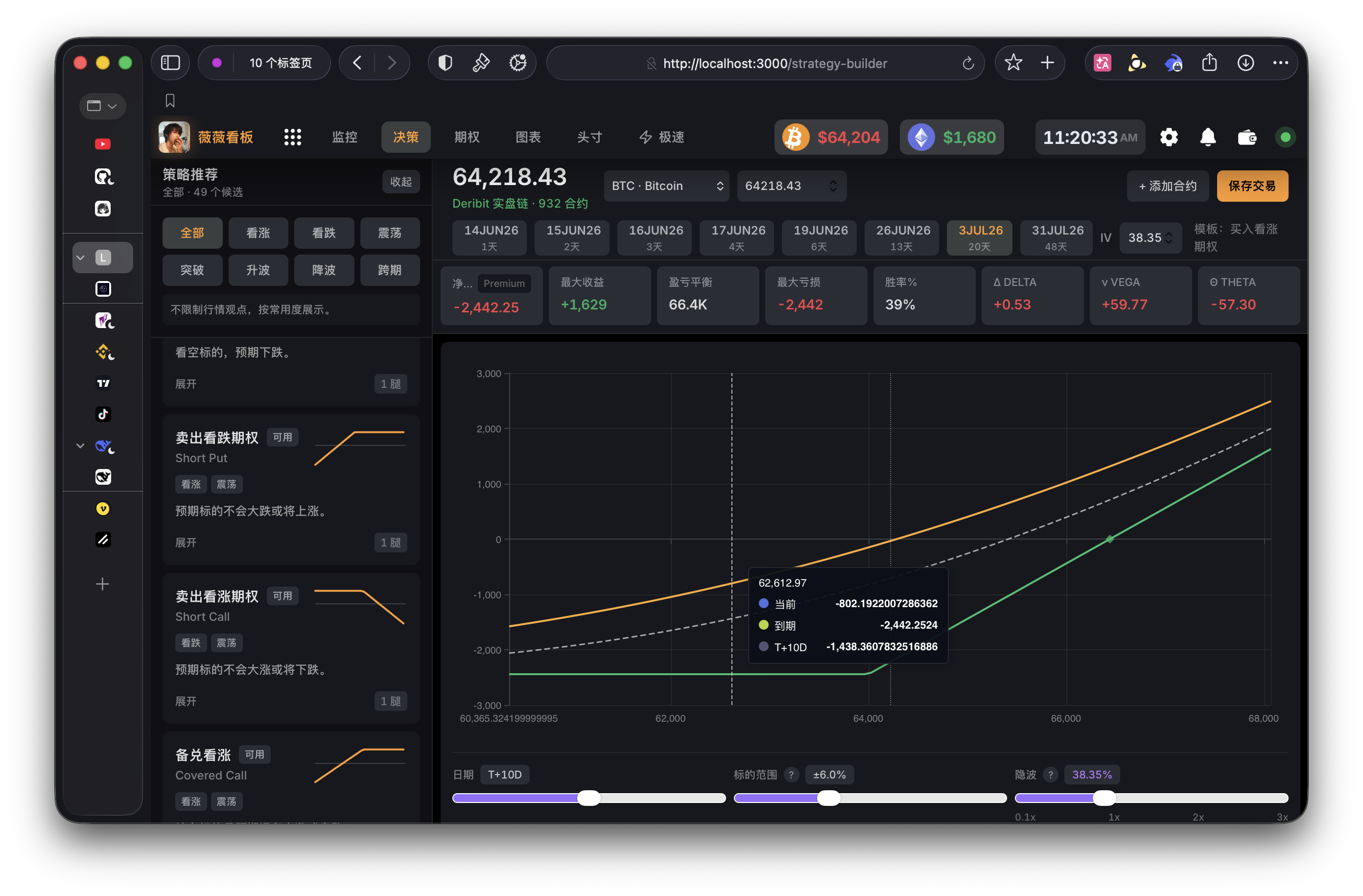Viewport: 1363px width, 896px height.
Task: Switch to the 监控 tab
Action: point(345,137)
